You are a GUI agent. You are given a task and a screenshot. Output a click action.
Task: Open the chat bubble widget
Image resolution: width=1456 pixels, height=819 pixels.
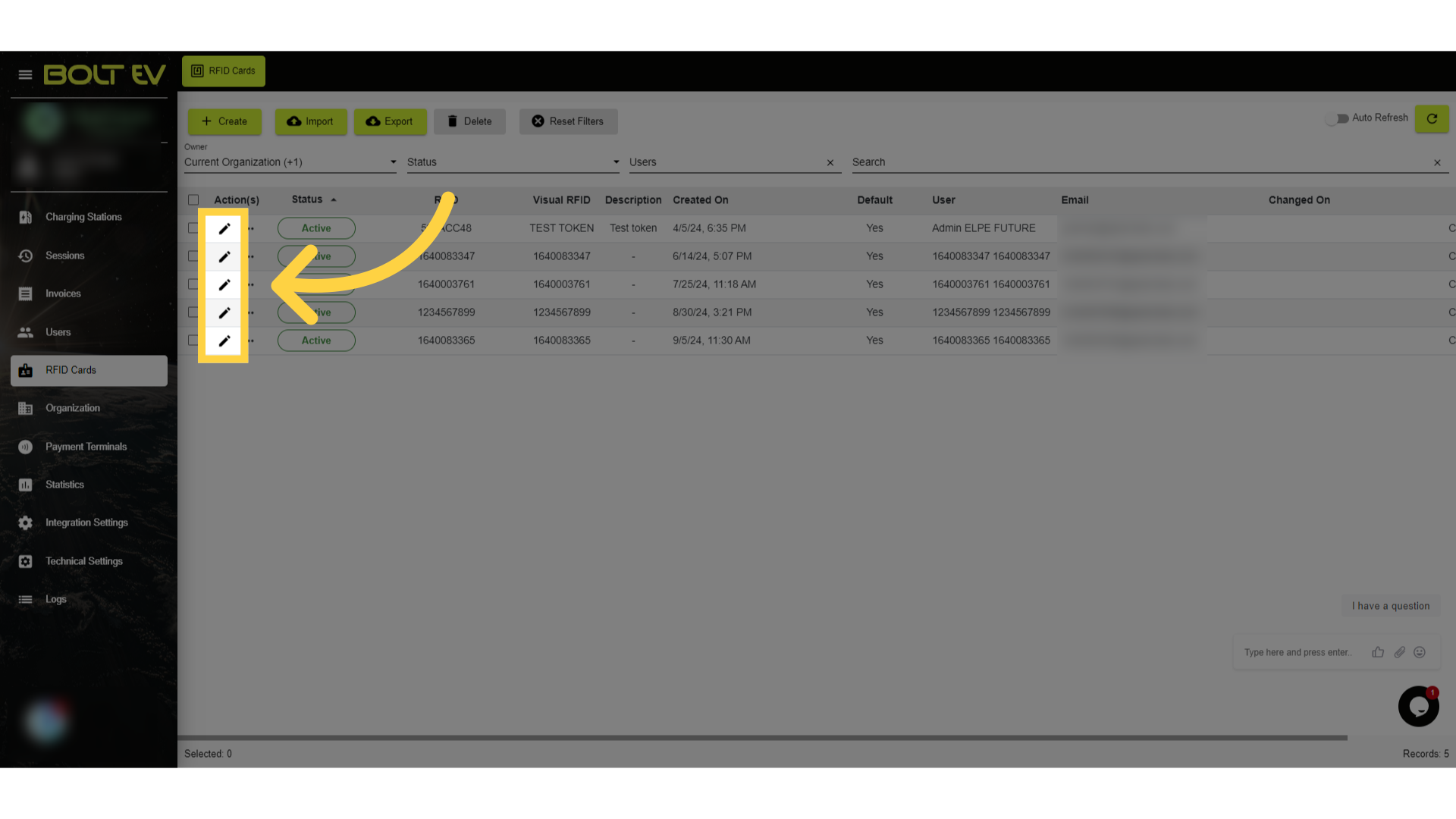(1418, 706)
